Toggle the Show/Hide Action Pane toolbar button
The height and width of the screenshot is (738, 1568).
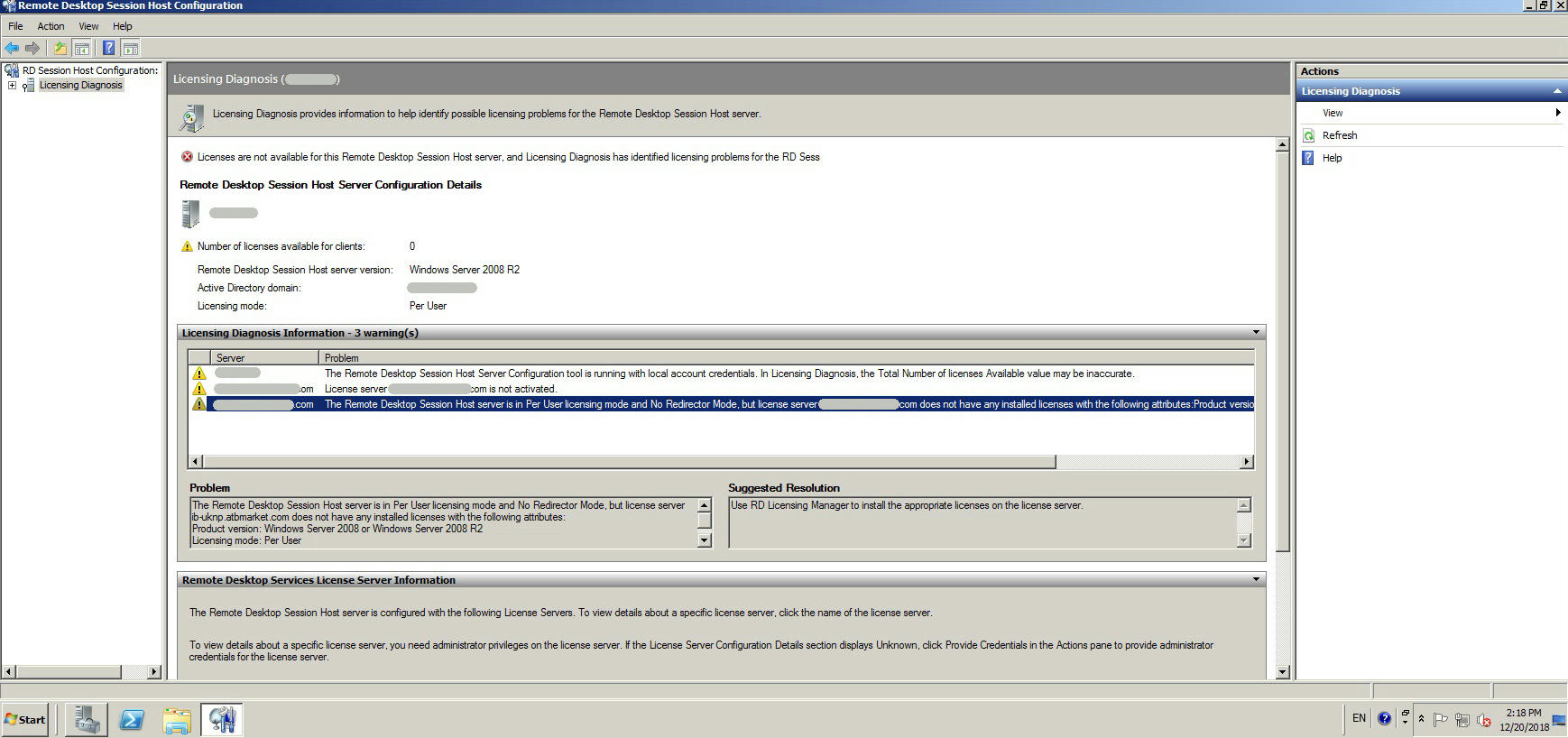pyautogui.click(x=131, y=48)
